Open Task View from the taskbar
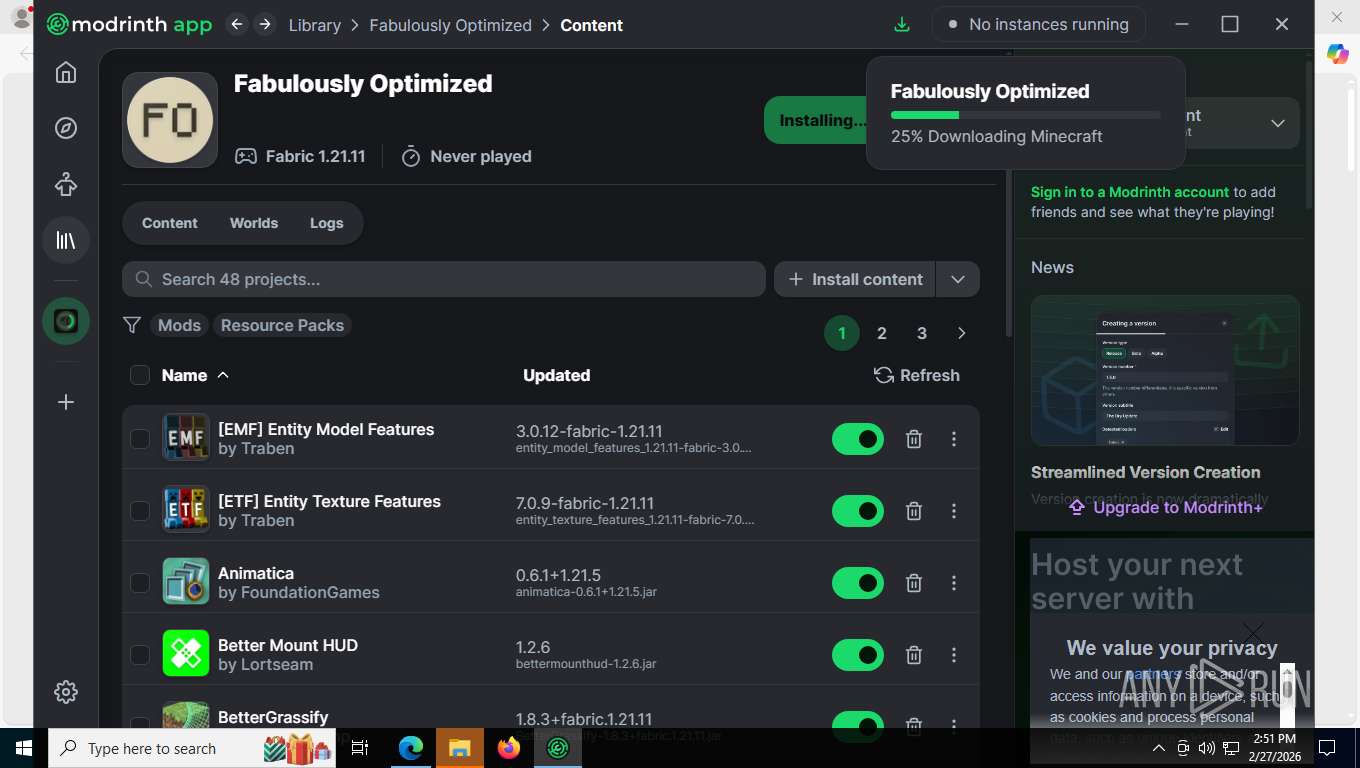The width and height of the screenshot is (1360, 768). pyautogui.click(x=361, y=748)
